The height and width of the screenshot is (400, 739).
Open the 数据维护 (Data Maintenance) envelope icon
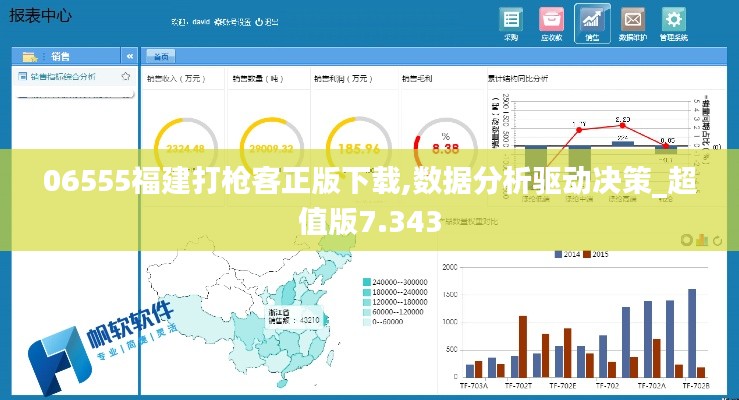pos(632,24)
